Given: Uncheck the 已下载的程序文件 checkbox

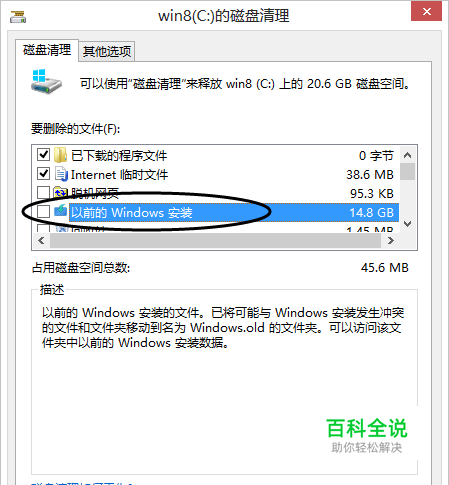Looking at the screenshot, I should 43,154.
